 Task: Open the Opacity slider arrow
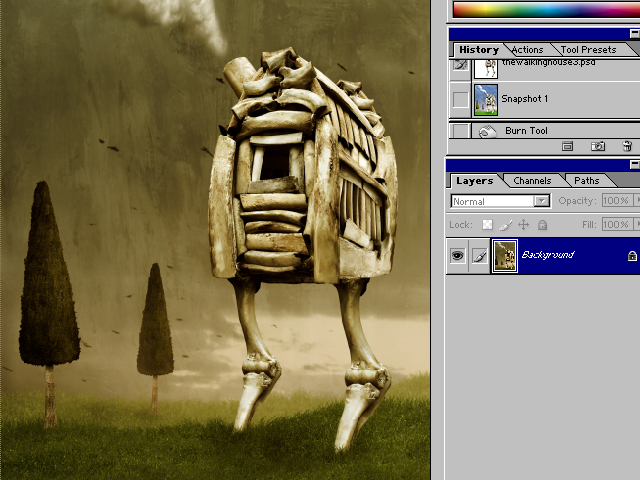636,201
